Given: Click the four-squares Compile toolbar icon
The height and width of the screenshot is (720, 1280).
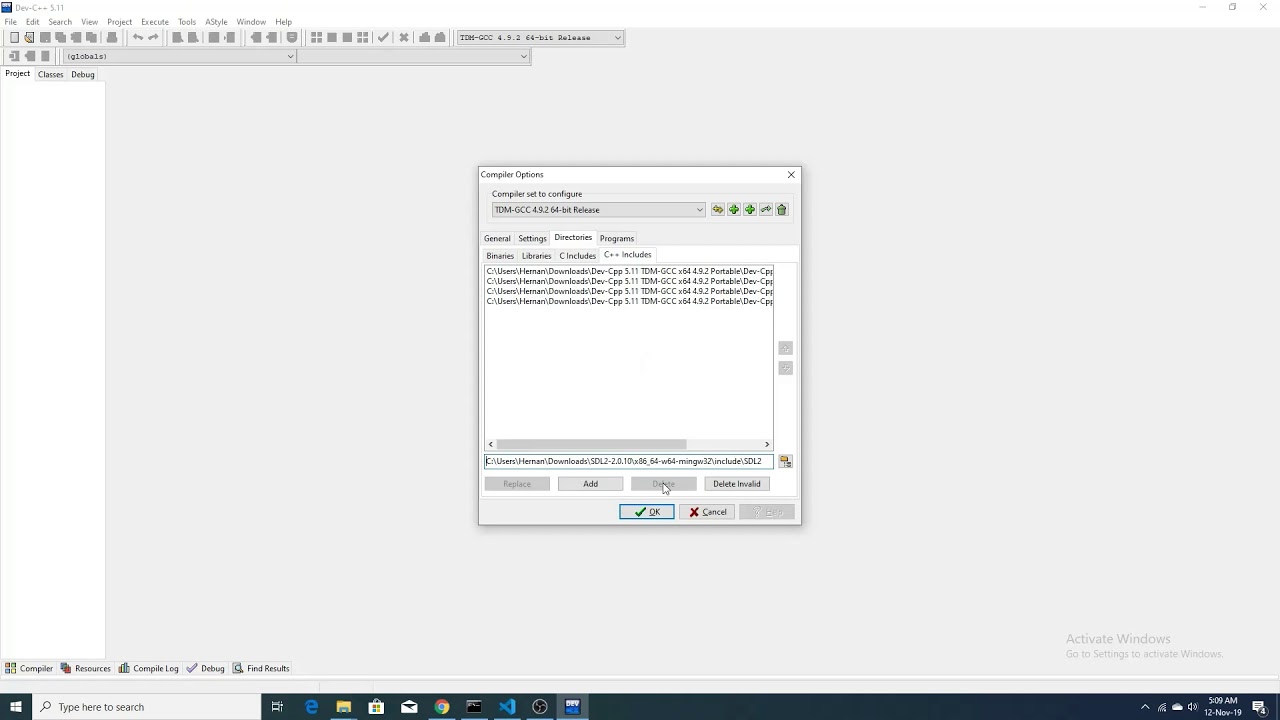Looking at the screenshot, I should pos(316,38).
